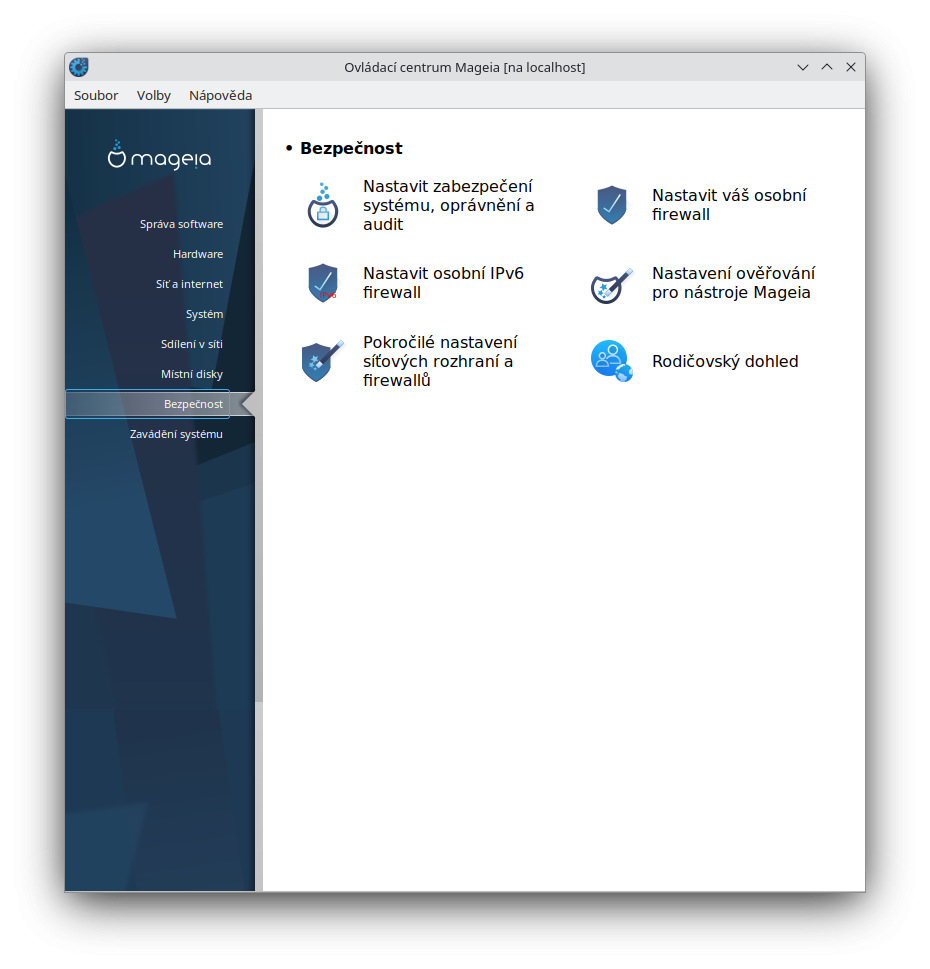Click the Mageia logo in the sidebar

click(x=160, y=157)
